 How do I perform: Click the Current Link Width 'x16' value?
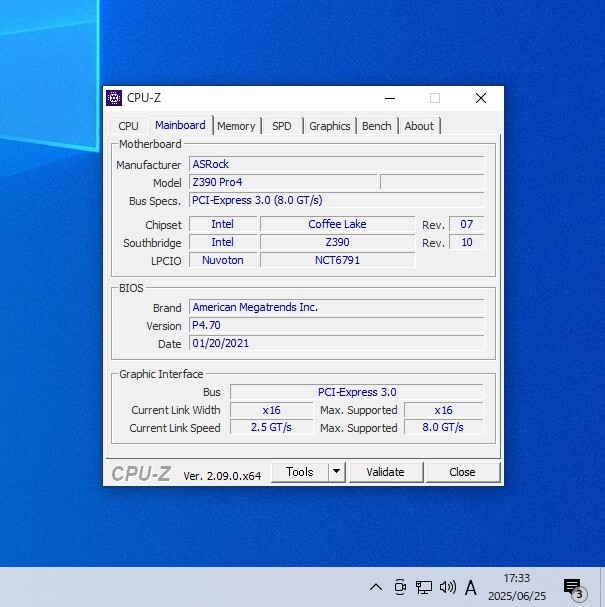(x=271, y=410)
